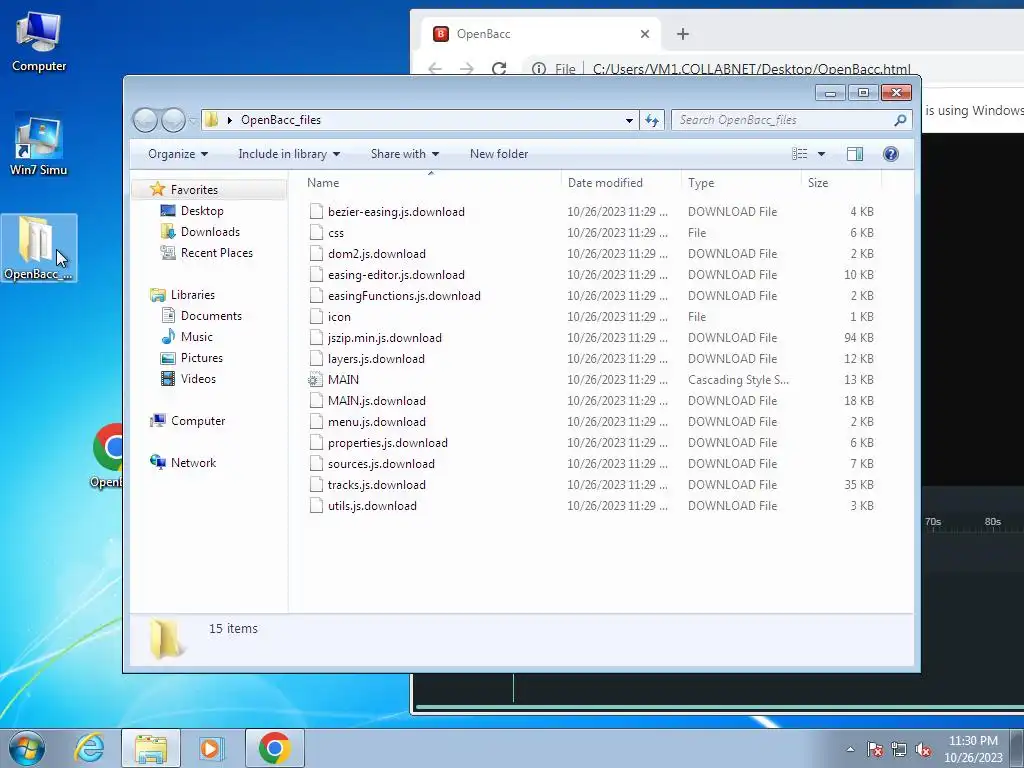Click the search magnifier icon in Explorer

coord(900,120)
